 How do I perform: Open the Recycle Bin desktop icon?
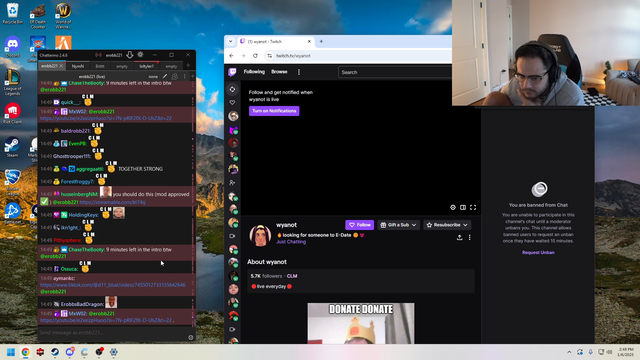coord(13,13)
